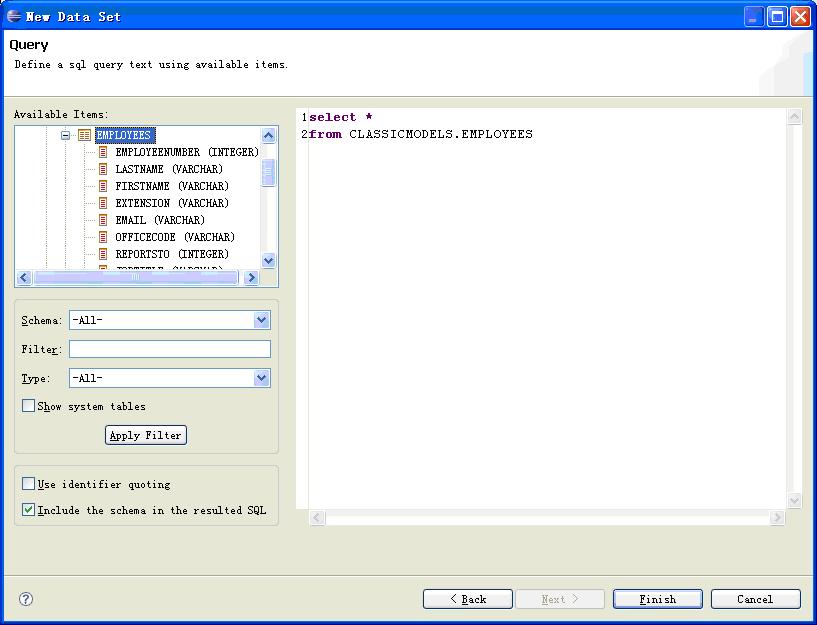The height and width of the screenshot is (625, 817).
Task: Click the EXTENSION column icon
Action: click(x=103, y=203)
